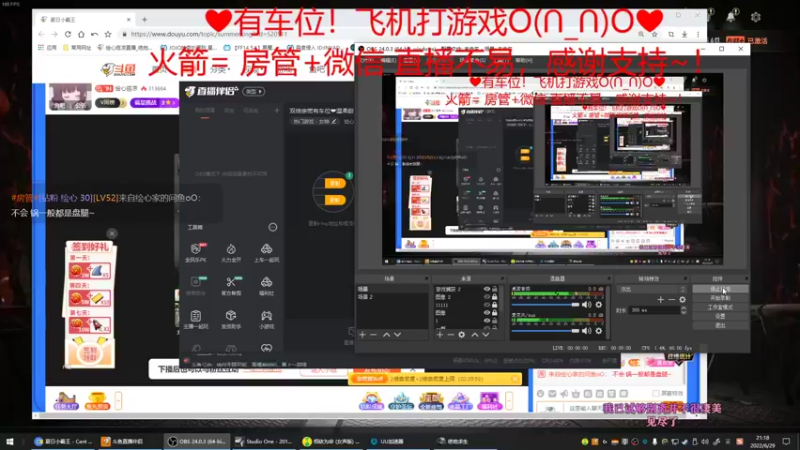Open the scene transition type dropdown
The width and height of the screenshot is (800, 450).
(x=653, y=289)
